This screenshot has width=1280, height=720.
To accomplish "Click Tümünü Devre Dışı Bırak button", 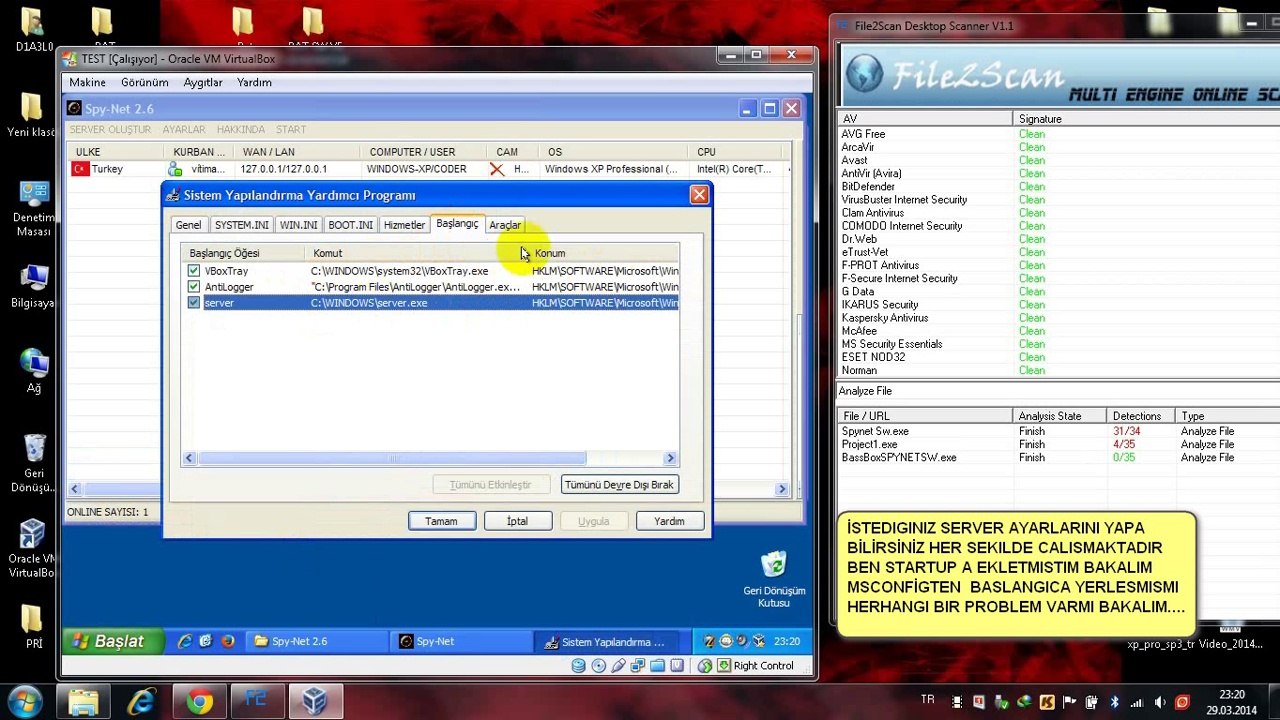I will pyautogui.click(x=620, y=485).
